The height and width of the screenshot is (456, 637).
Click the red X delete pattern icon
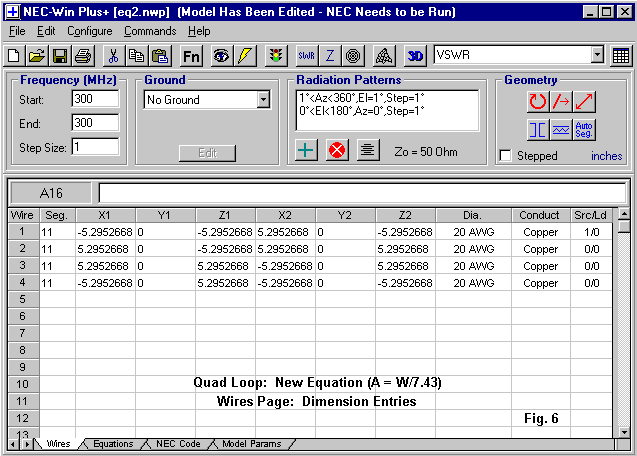click(337, 150)
